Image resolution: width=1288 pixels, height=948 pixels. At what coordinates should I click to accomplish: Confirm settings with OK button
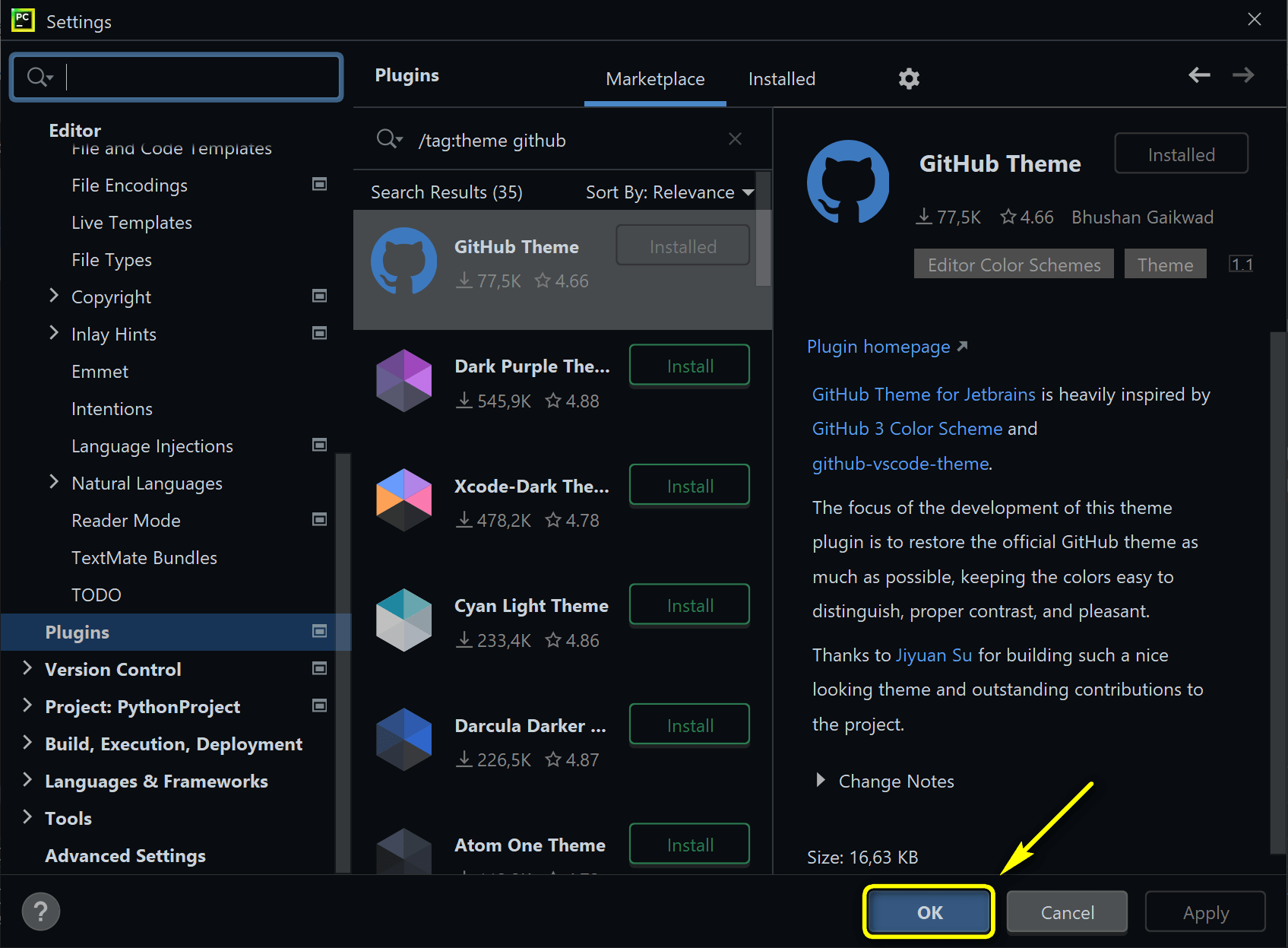click(x=929, y=912)
